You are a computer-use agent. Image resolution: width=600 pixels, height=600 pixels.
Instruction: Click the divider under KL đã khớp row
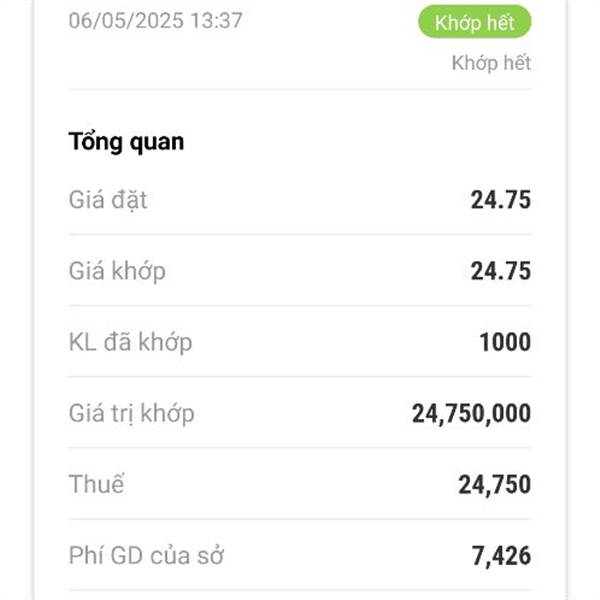coord(300,377)
